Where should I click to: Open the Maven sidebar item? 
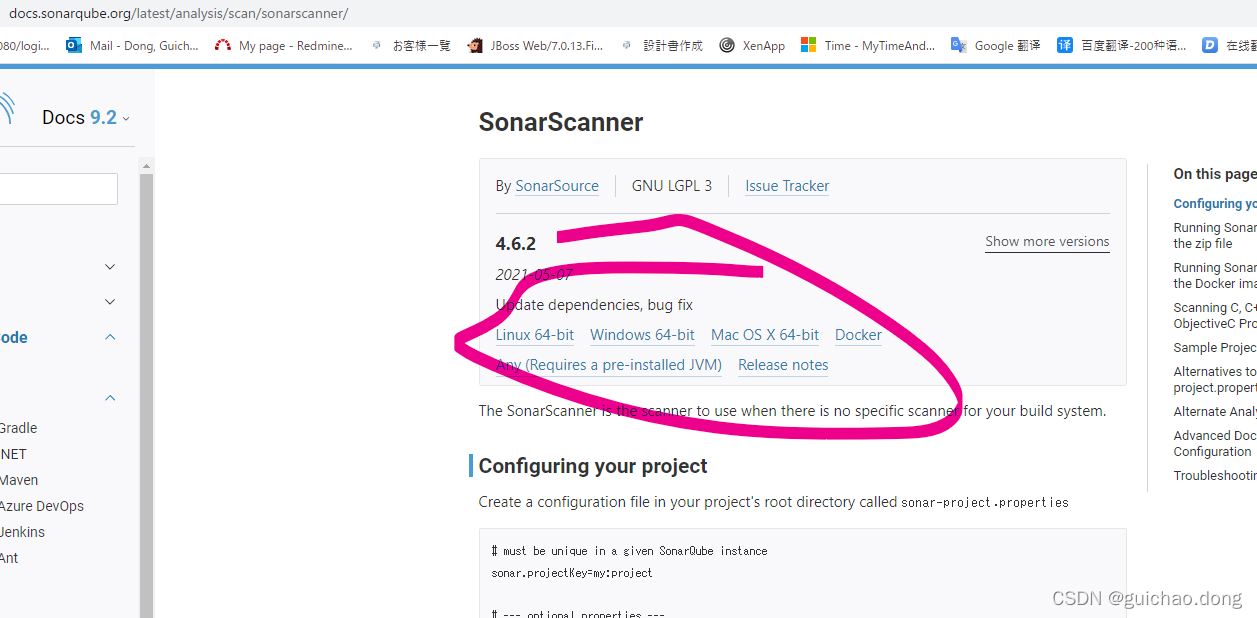click(x=19, y=480)
